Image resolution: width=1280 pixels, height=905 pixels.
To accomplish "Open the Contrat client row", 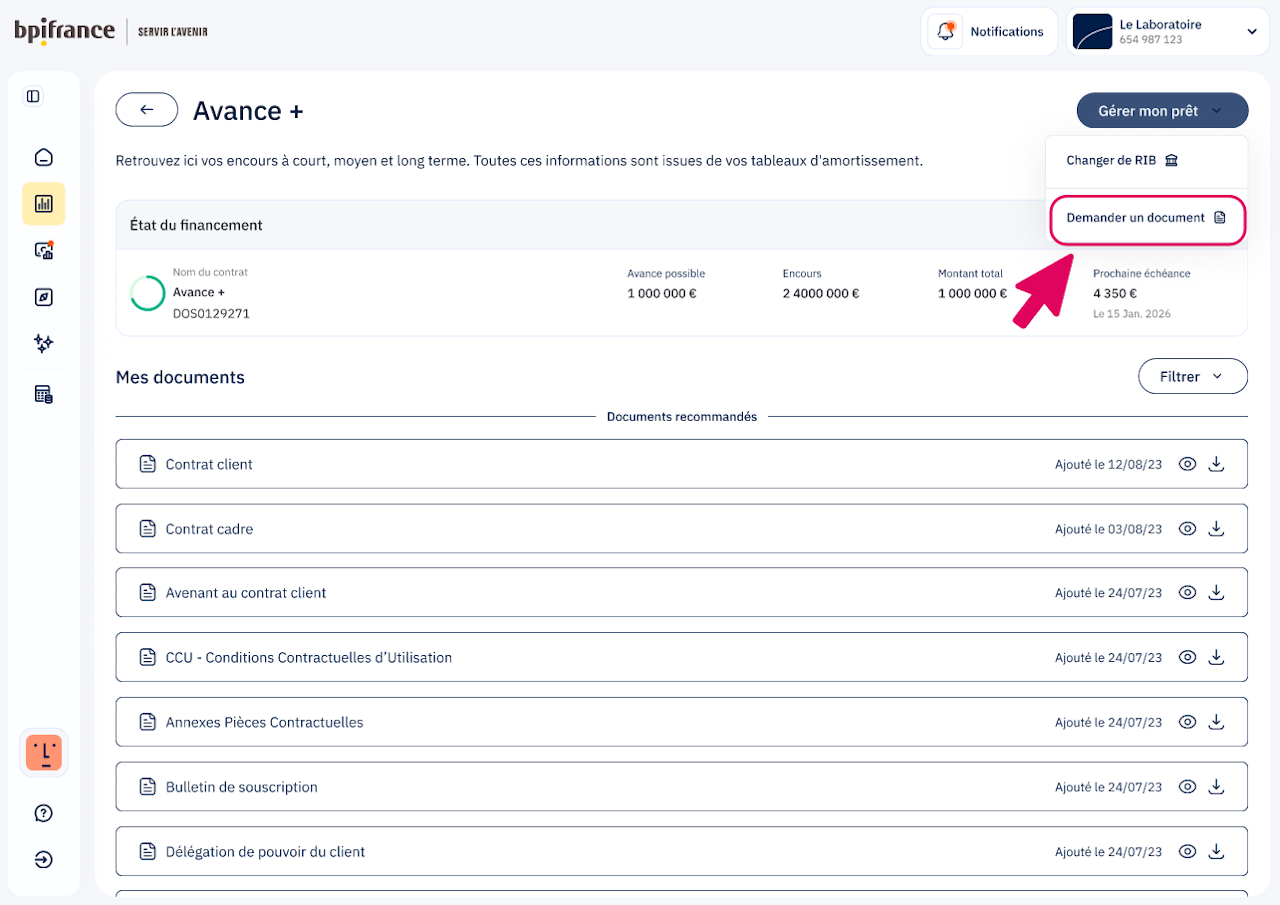I will (682, 464).
